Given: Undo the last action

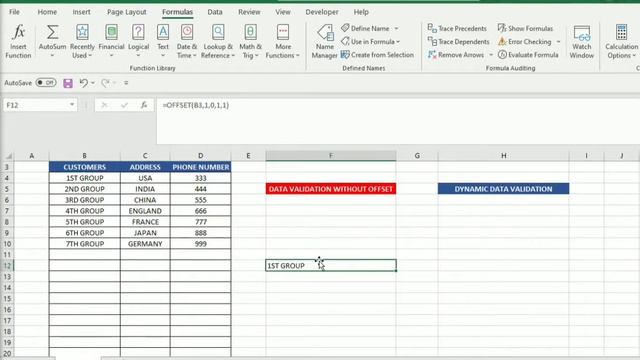Looking at the screenshot, I should (x=83, y=83).
